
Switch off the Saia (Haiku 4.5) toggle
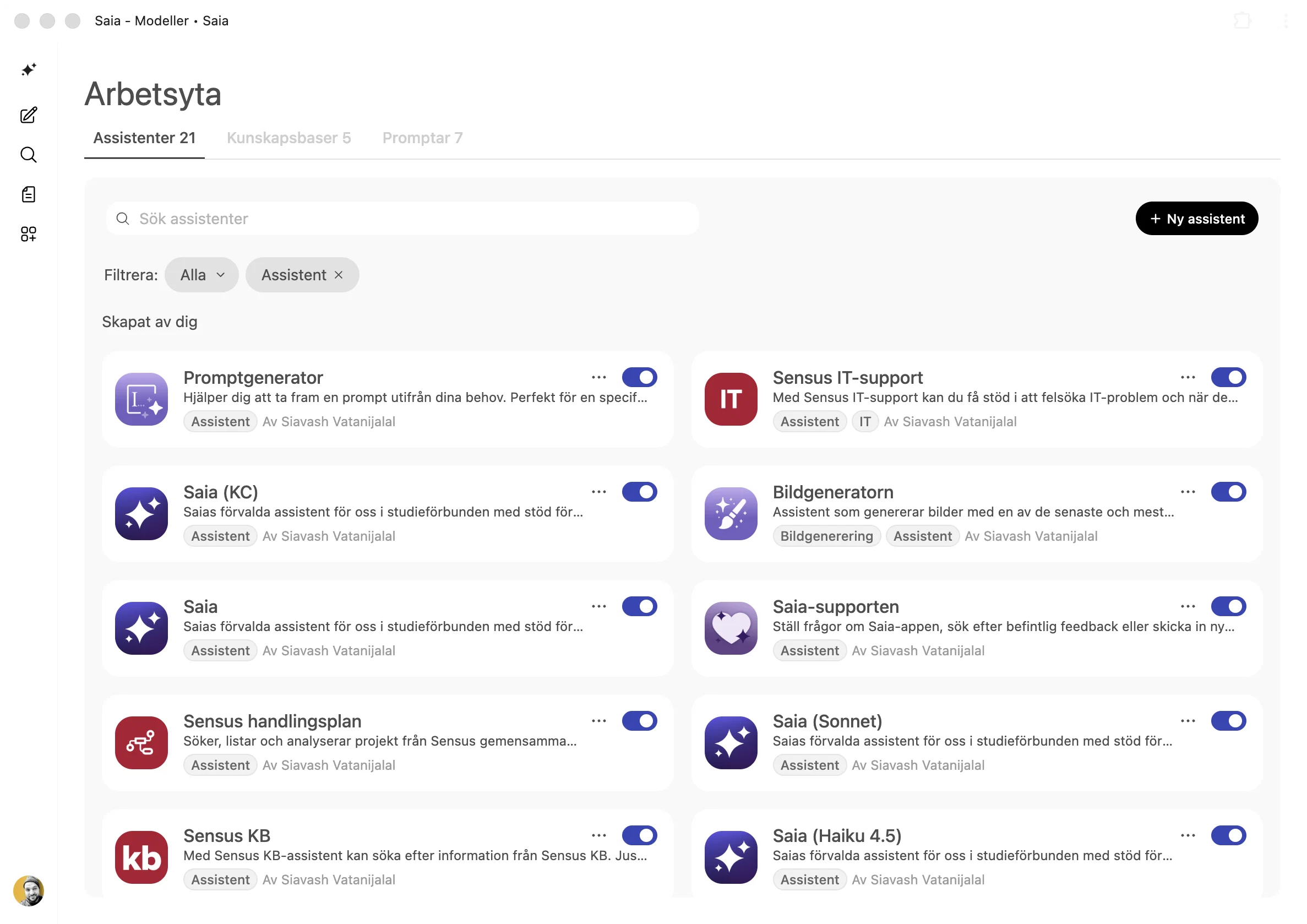[1228, 835]
